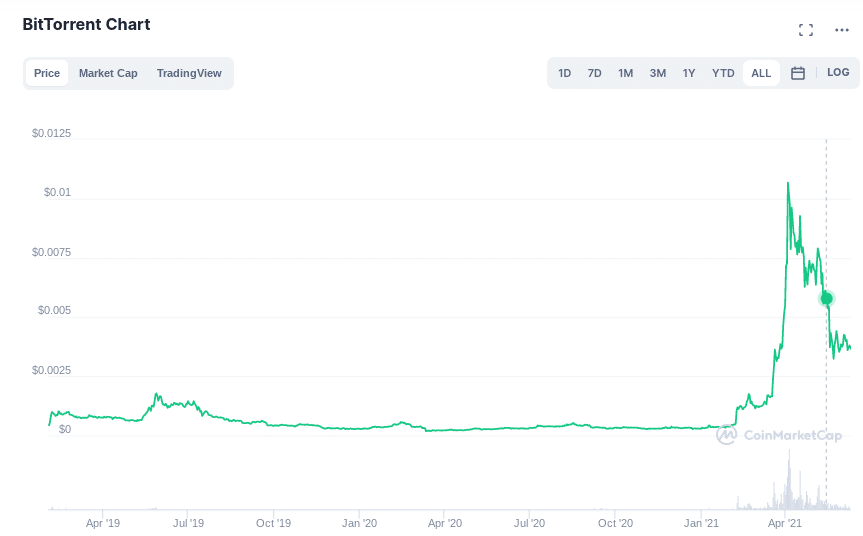The image size is (863, 536).
Task: Click the Oct '19 x-axis label
Action: [x=274, y=523]
